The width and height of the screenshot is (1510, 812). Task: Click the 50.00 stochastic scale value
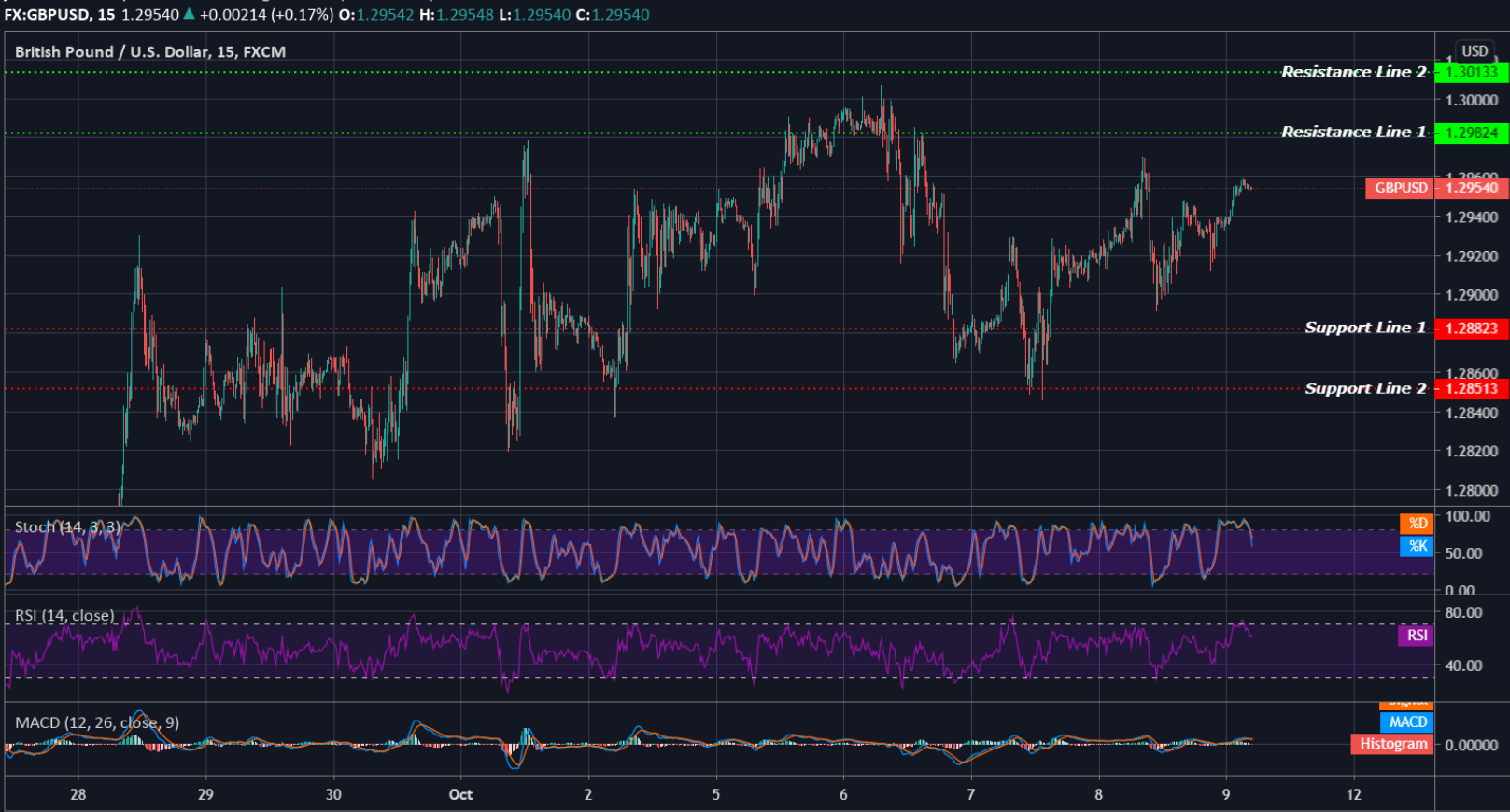pos(1463,553)
